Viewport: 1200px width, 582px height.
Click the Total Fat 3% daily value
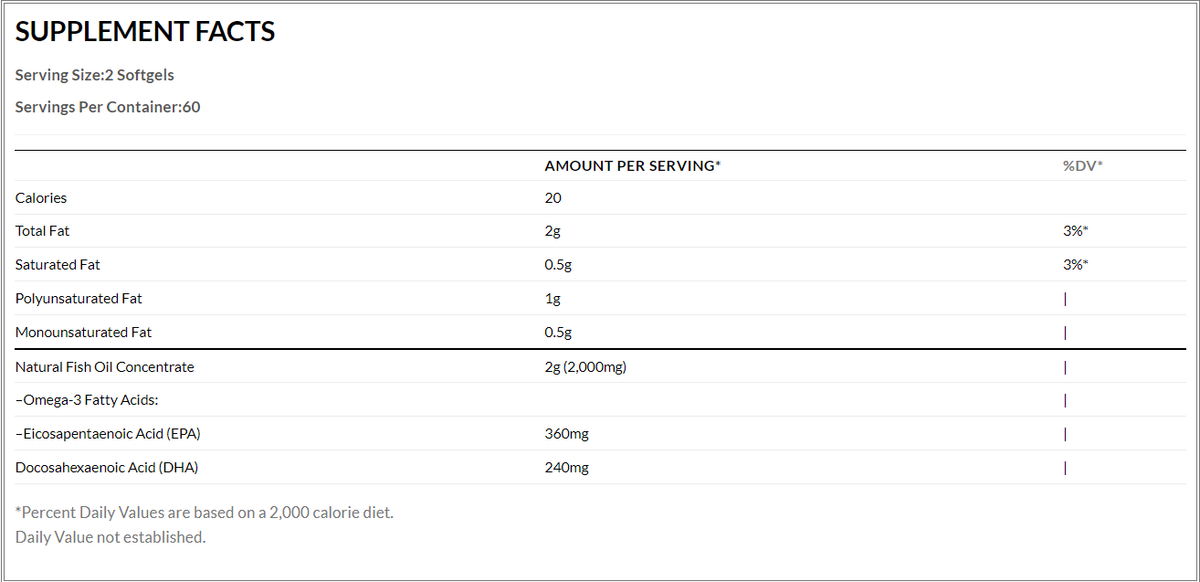click(1076, 231)
